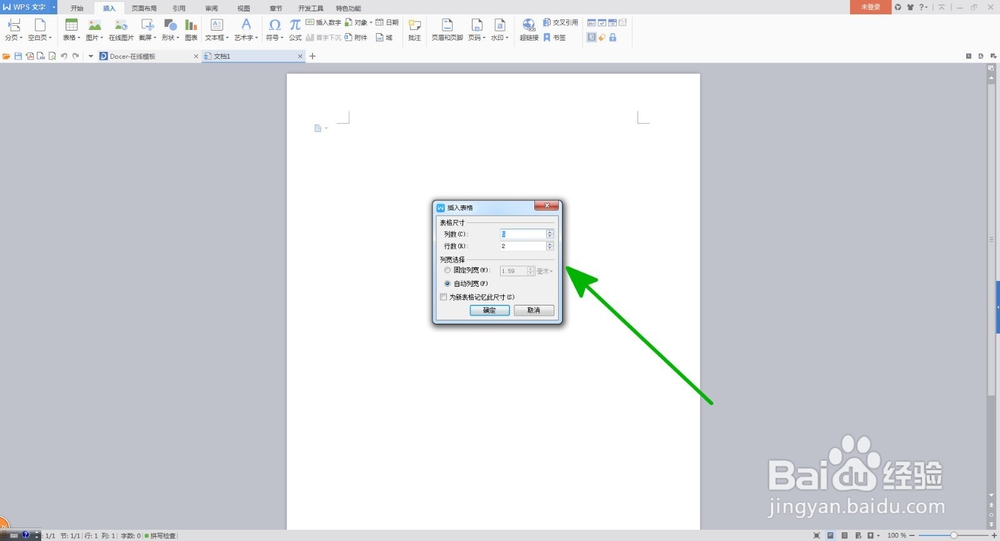Click the Picture (图片) ribbon icon
1000x541 pixels.
pos(95,25)
